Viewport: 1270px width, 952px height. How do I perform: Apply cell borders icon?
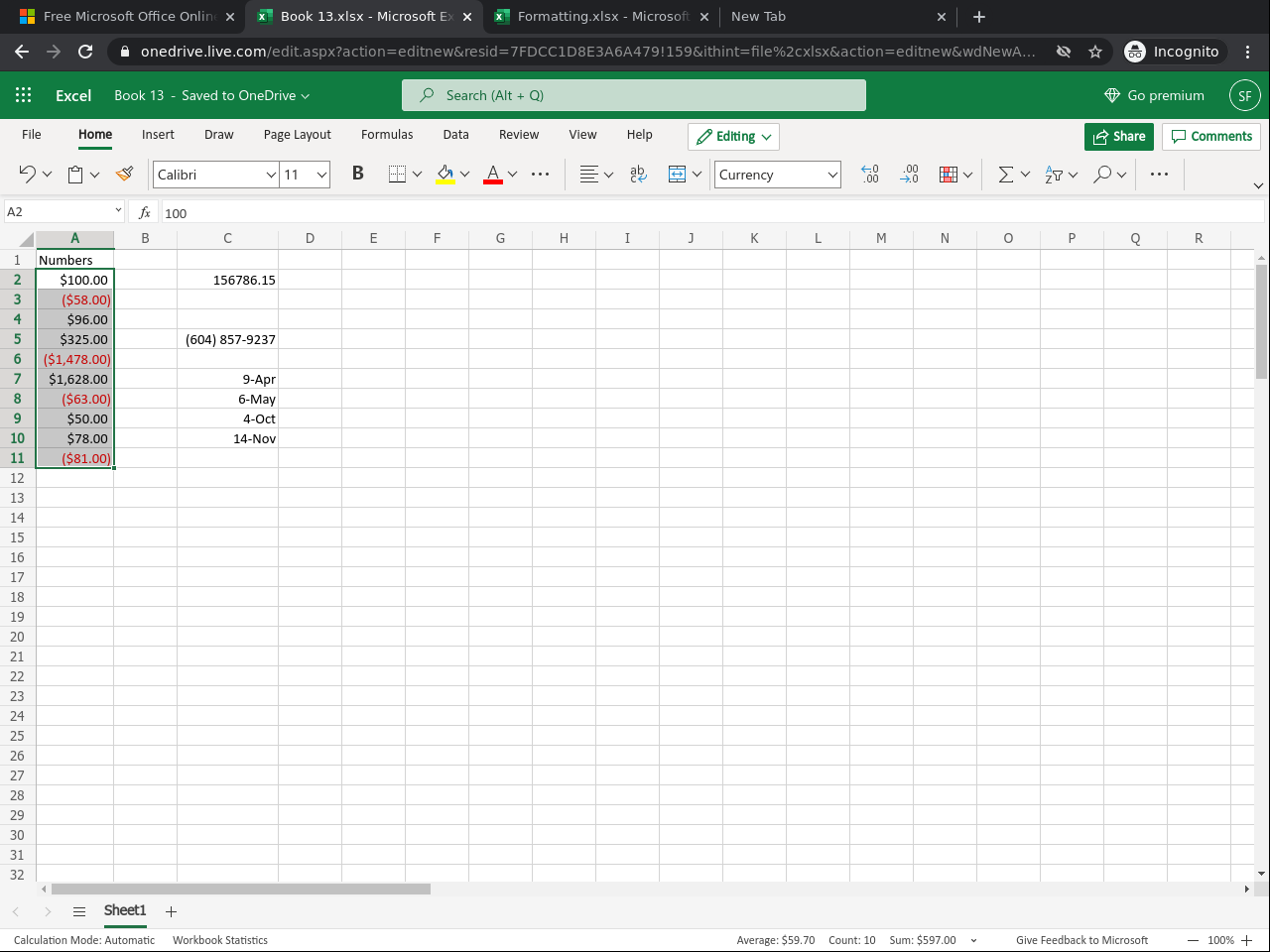coord(397,175)
